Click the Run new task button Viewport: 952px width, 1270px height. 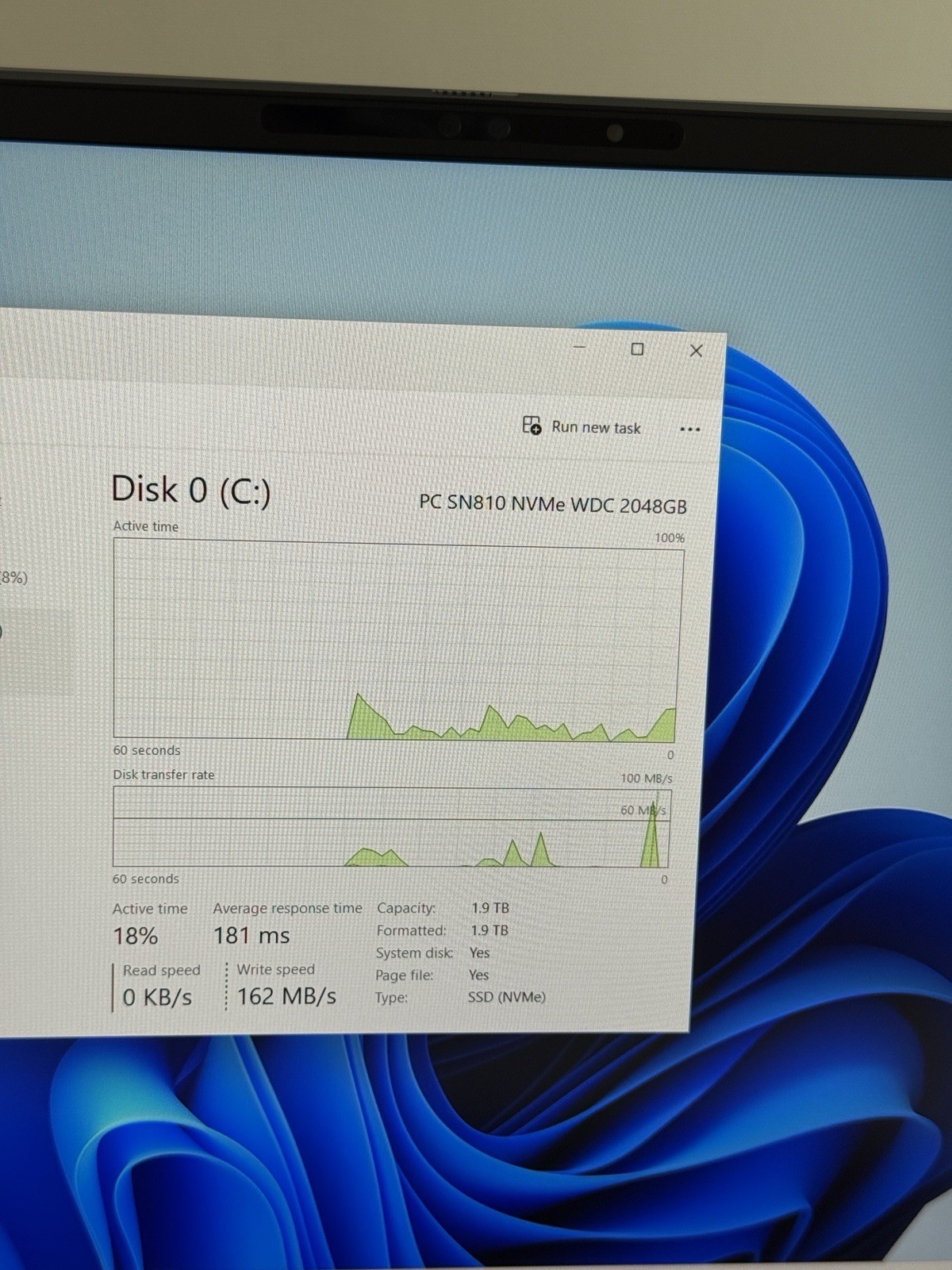tap(582, 427)
